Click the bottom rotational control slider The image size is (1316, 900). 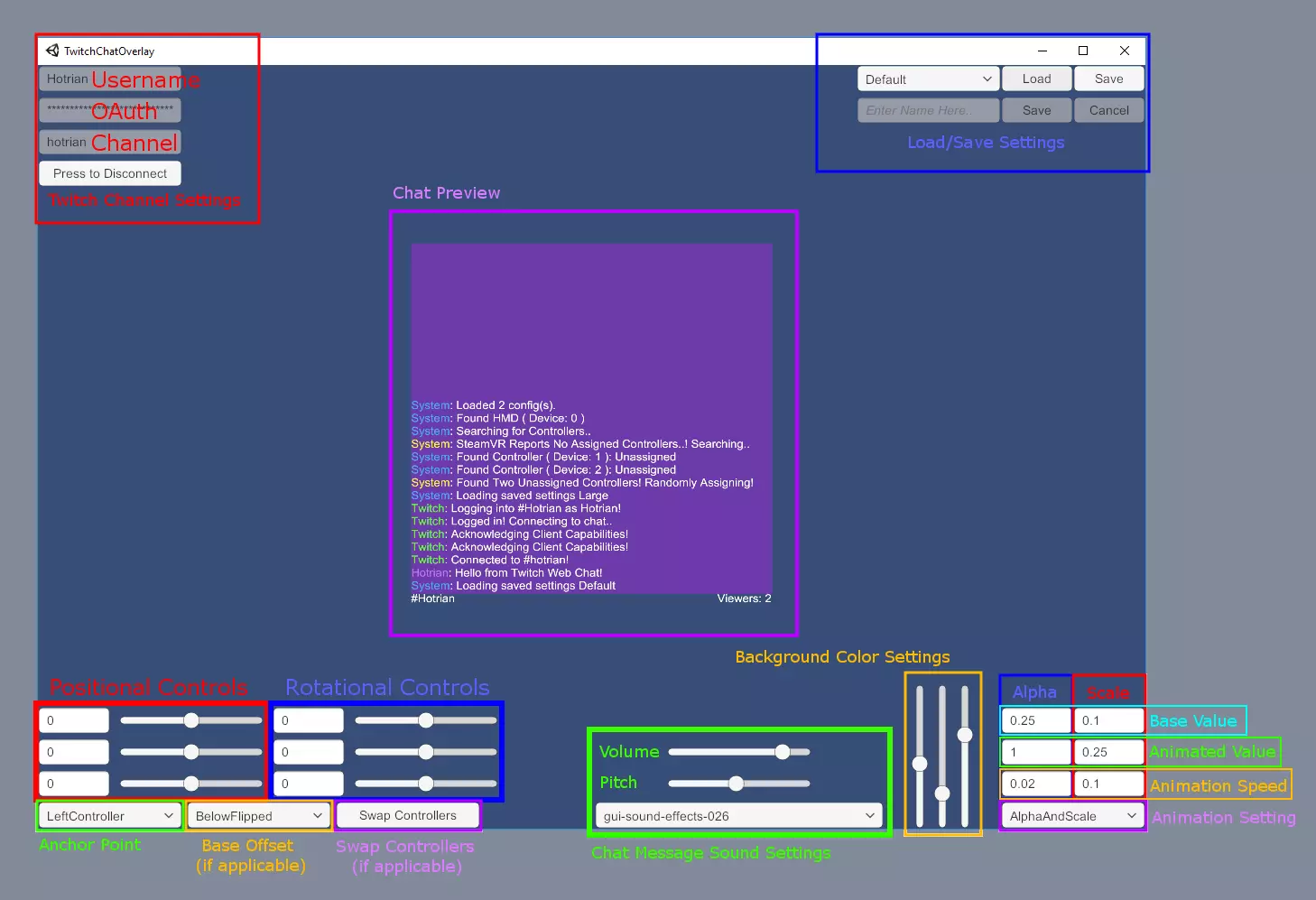[x=426, y=784]
